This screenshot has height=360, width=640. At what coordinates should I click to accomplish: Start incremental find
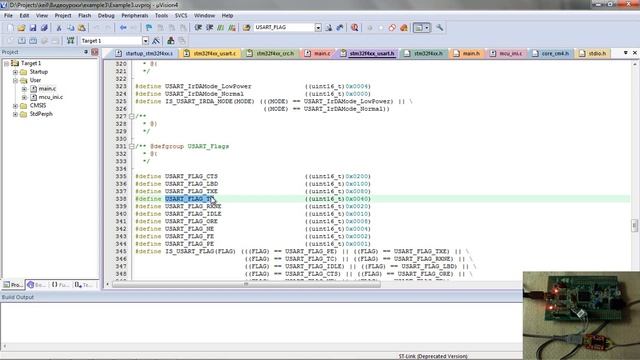click(340, 28)
